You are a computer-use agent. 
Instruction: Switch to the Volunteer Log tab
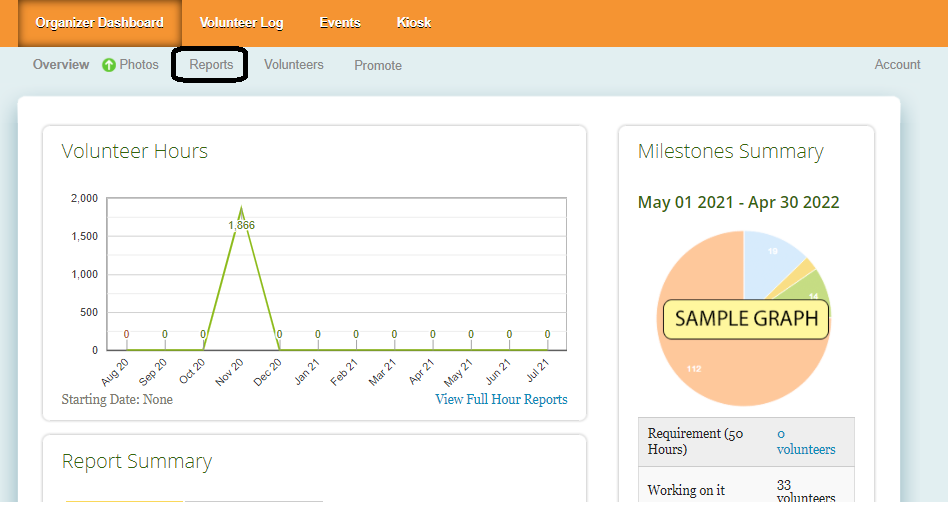click(x=241, y=23)
